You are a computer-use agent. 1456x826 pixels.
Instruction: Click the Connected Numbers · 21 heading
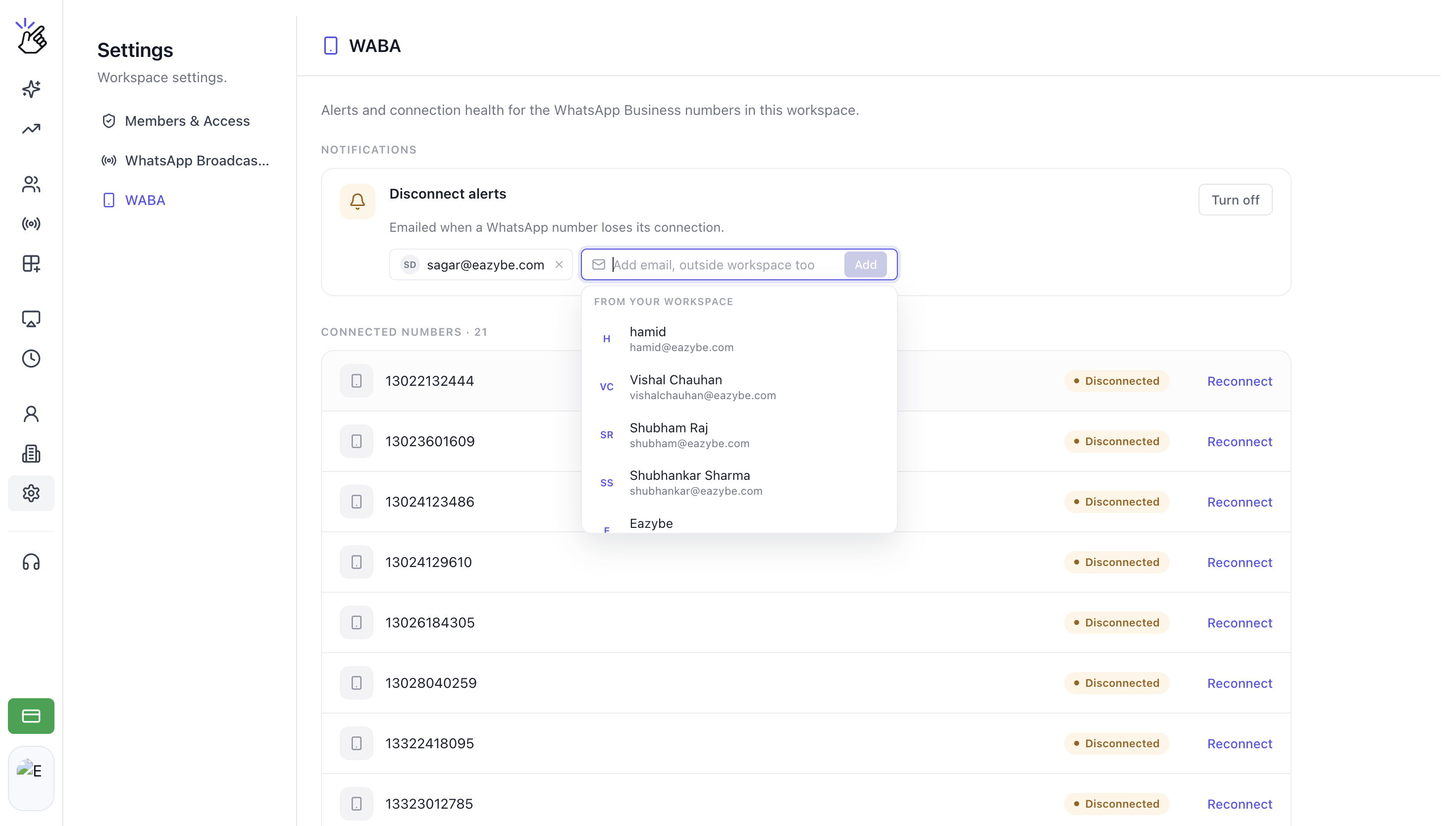[404, 332]
